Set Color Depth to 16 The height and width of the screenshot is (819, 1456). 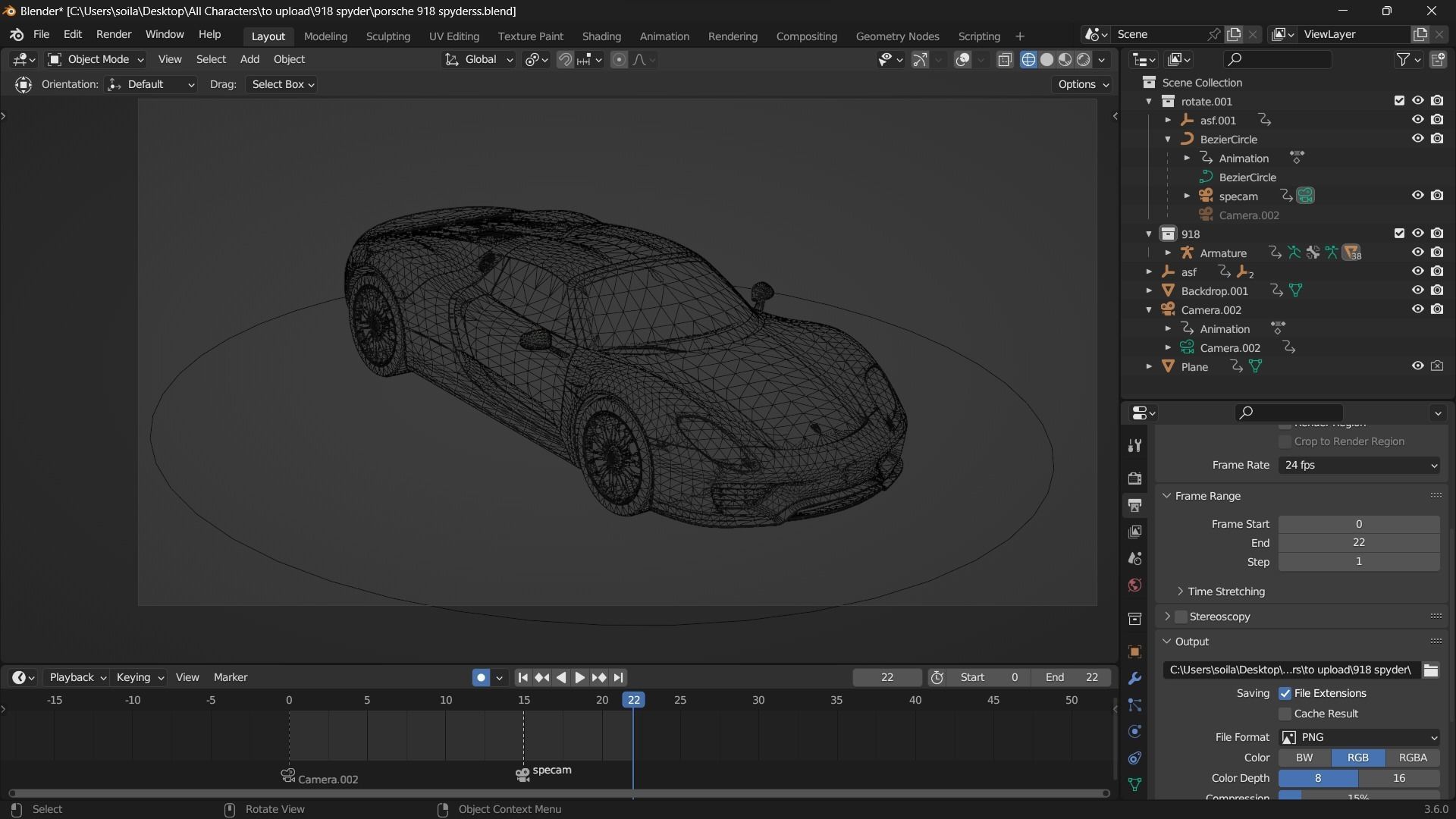click(1399, 779)
